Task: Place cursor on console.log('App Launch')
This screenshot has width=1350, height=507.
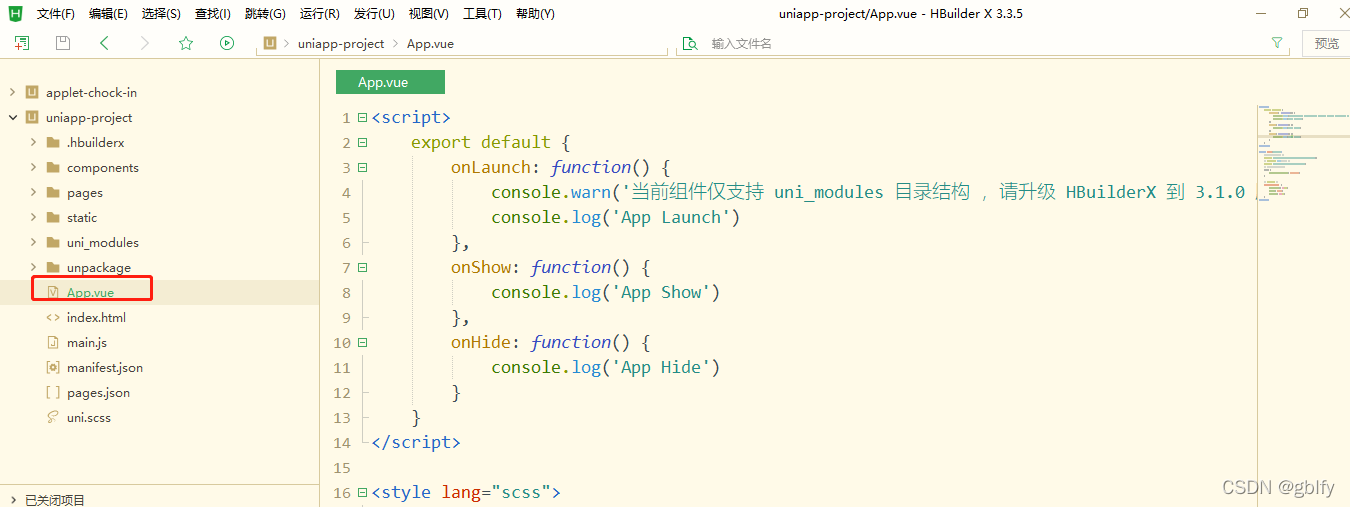Action: tap(615, 217)
